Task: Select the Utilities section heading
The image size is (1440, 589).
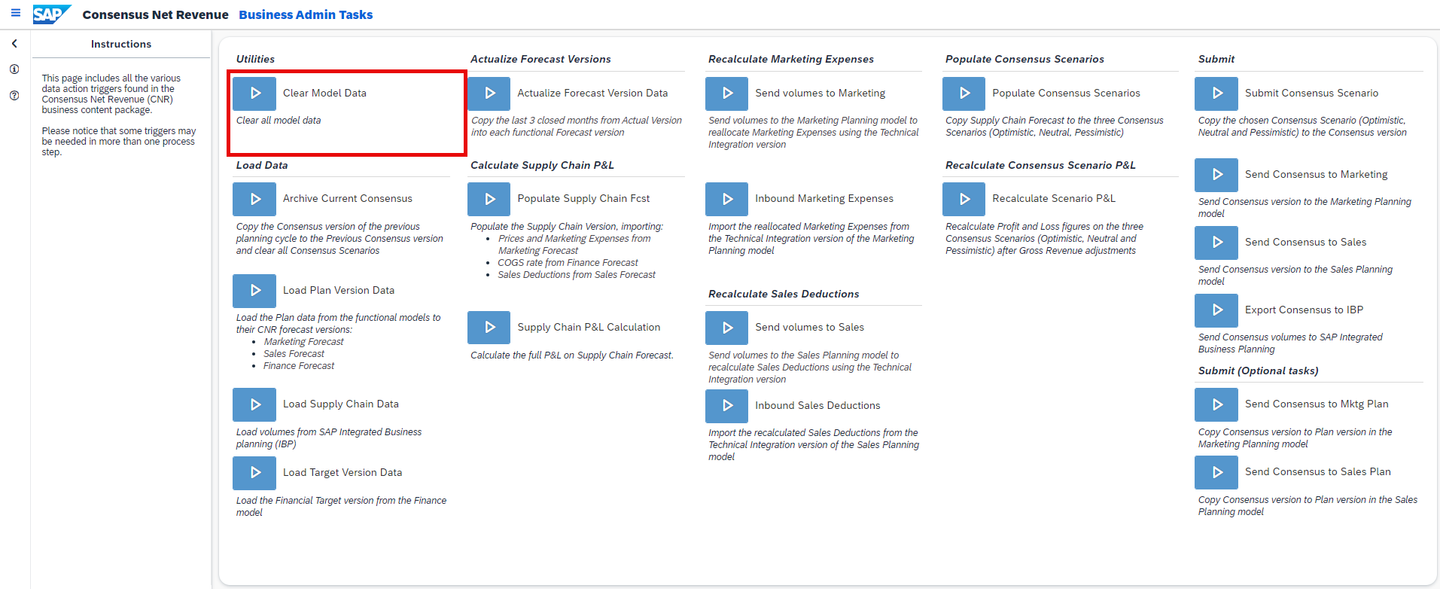Action: click(x=256, y=59)
